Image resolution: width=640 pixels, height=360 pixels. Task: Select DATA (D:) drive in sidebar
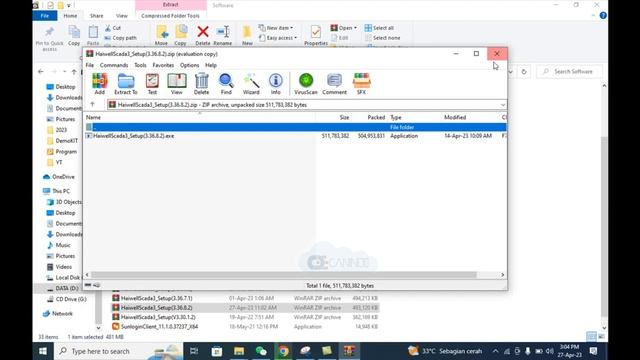point(62,288)
